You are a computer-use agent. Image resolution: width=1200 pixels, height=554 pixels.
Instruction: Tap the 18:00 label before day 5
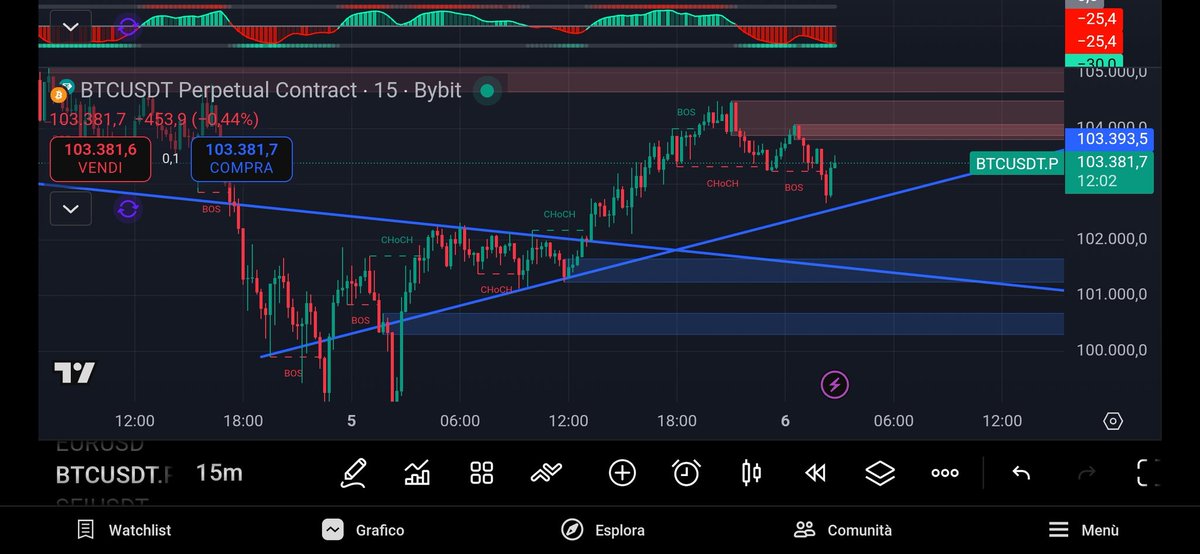(x=243, y=421)
